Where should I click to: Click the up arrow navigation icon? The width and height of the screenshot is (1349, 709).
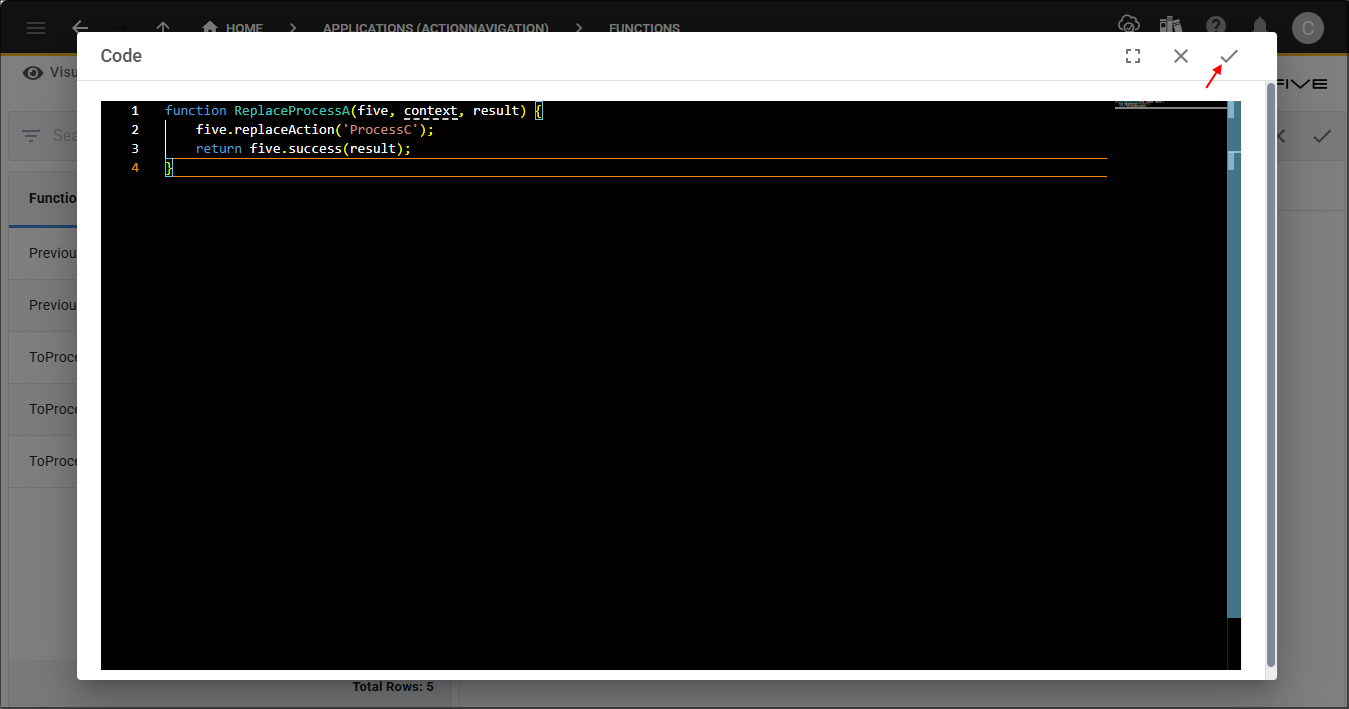pyautogui.click(x=163, y=28)
